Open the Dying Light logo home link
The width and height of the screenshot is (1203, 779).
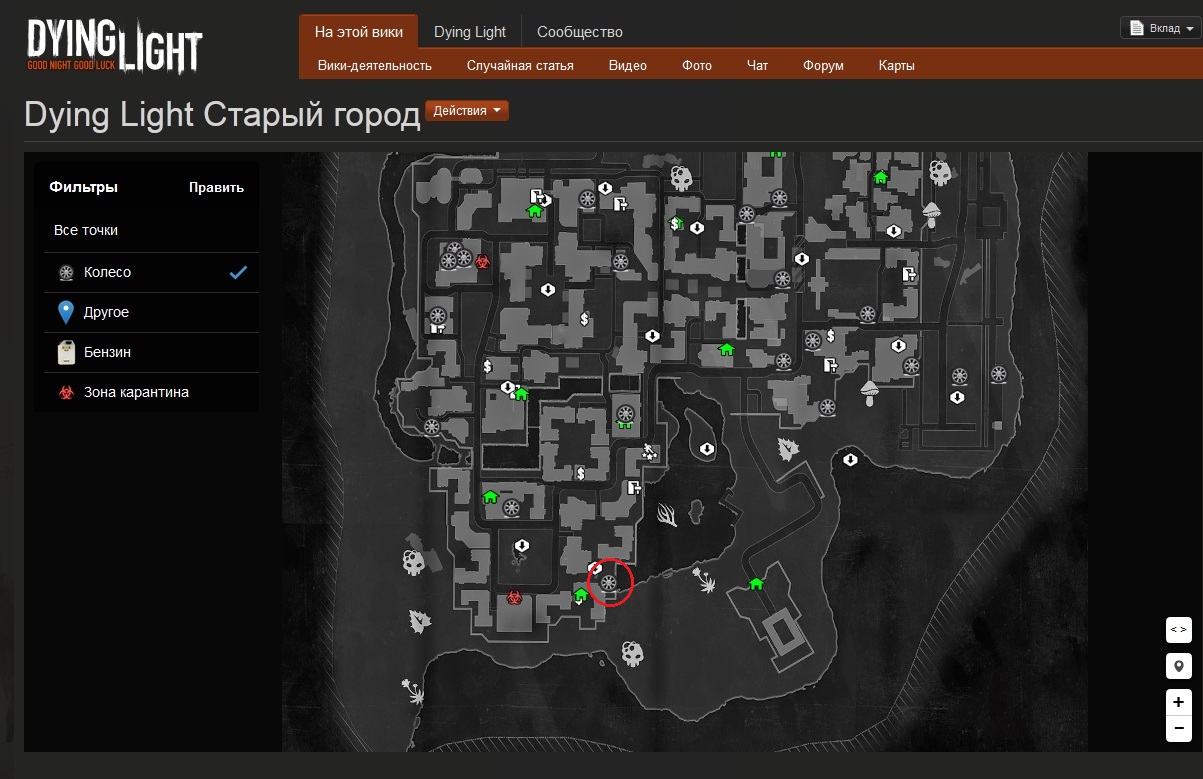click(x=115, y=46)
